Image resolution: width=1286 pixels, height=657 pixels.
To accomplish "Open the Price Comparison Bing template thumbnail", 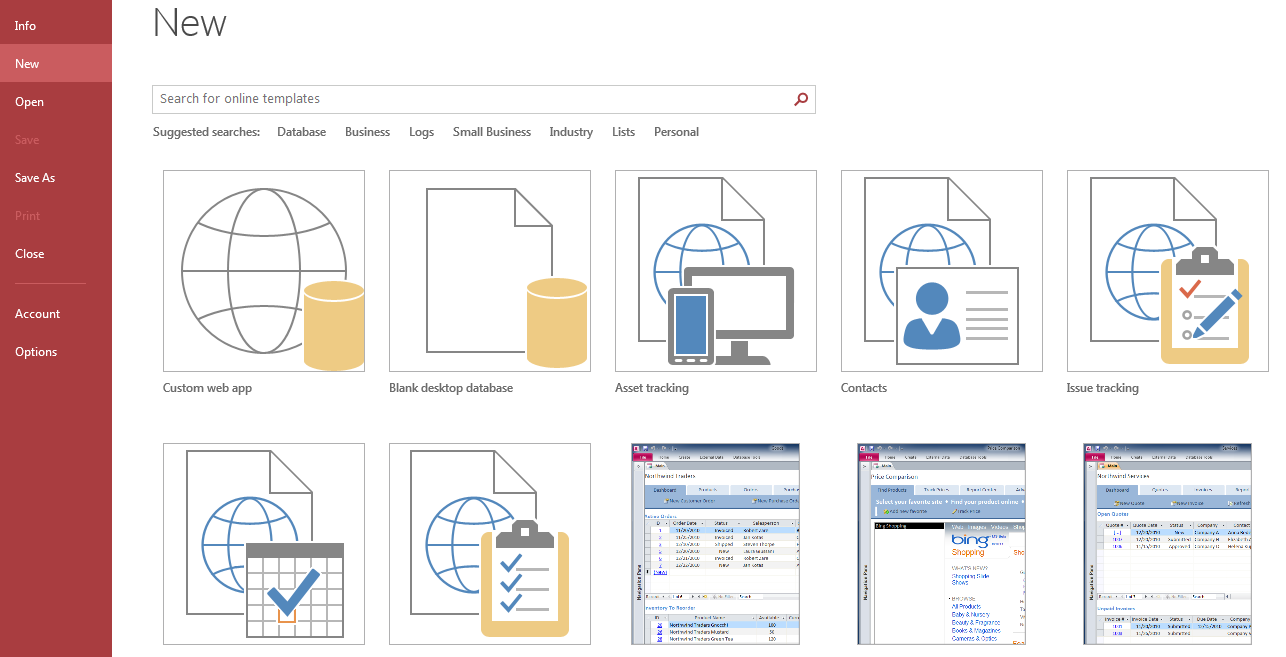I will [x=942, y=544].
